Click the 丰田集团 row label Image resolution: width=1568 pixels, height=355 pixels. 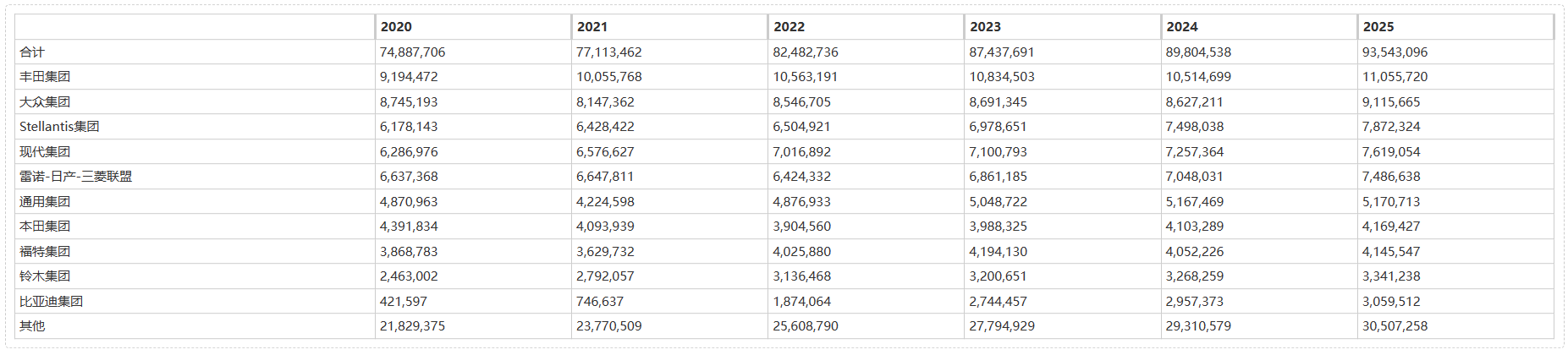tap(45, 77)
